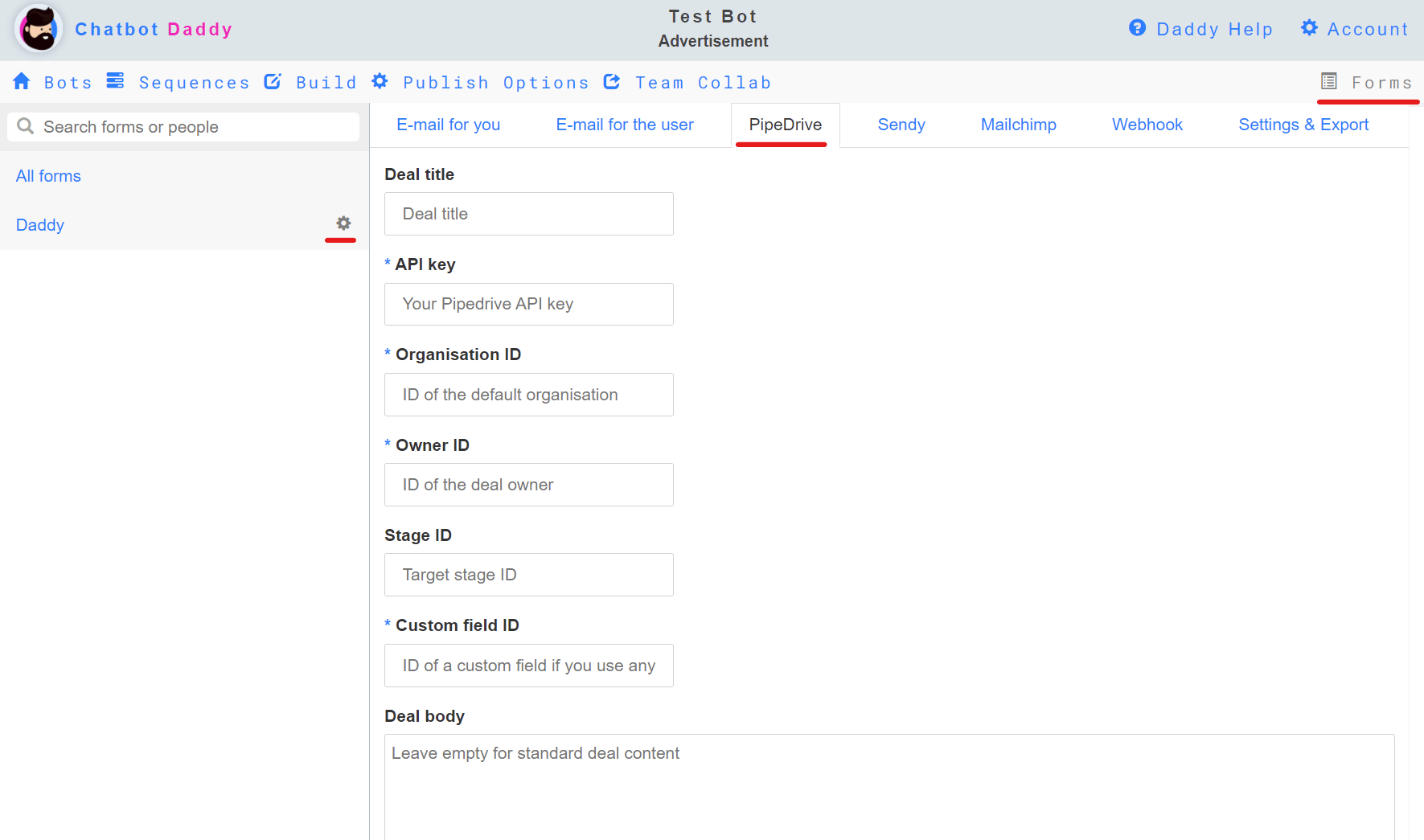Click the Owner ID input field

pyautogui.click(x=529, y=485)
